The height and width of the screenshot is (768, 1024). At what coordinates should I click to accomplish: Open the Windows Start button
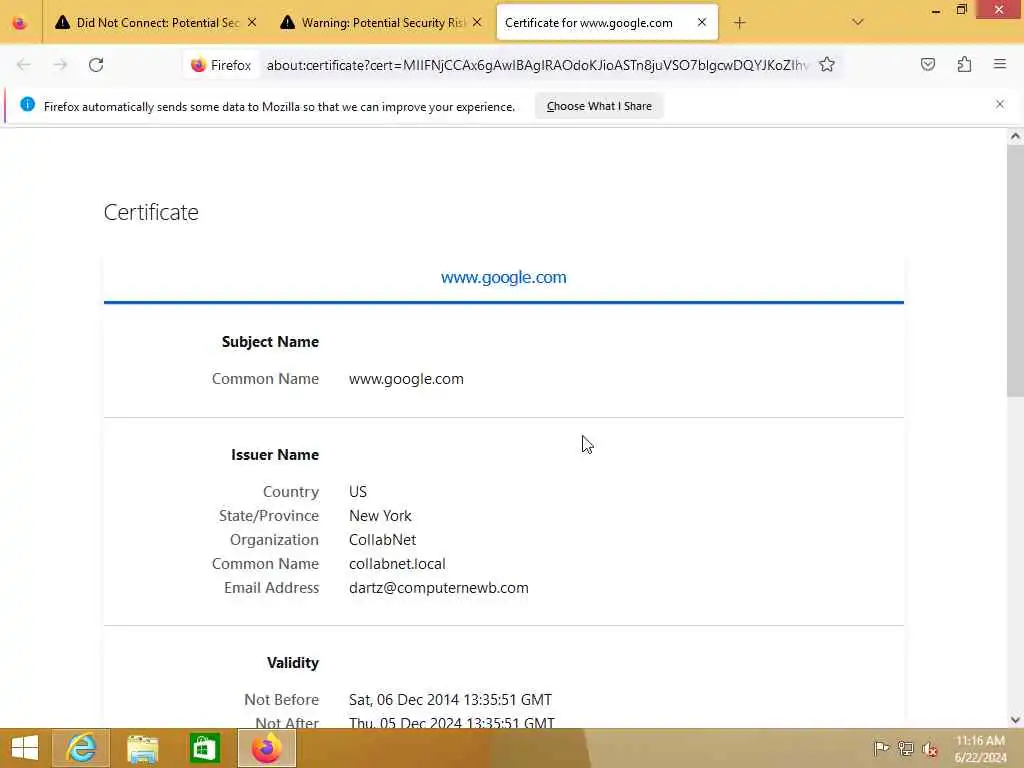tap(25, 748)
